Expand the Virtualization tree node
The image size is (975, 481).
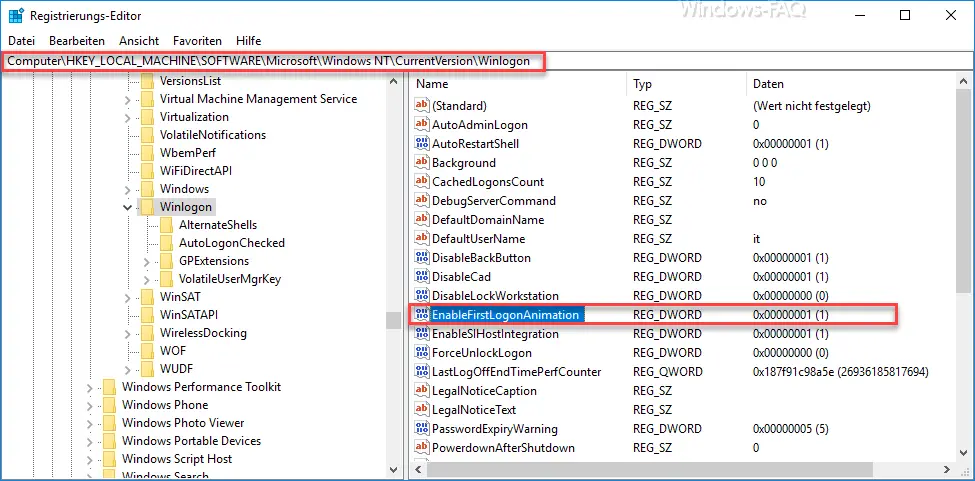127,117
